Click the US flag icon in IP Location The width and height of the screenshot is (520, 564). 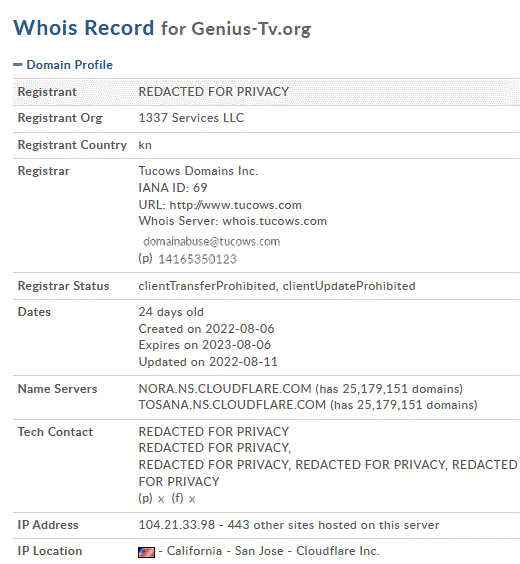146,552
